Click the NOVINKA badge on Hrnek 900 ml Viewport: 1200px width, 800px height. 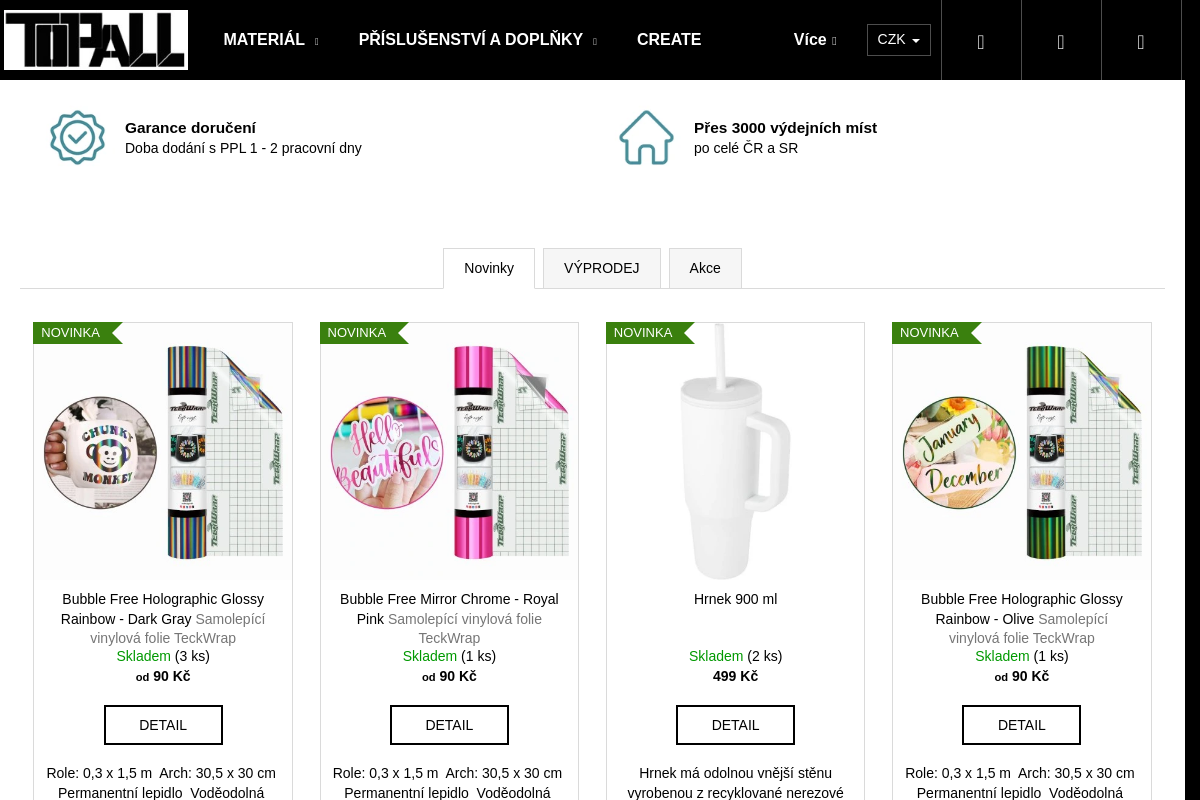(643, 333)
